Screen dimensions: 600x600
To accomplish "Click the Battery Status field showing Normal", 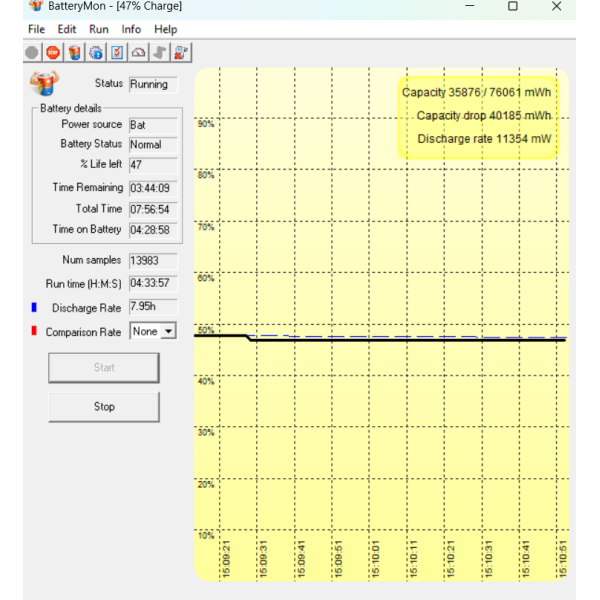I will pyautogui.click(x=153, y=145).
